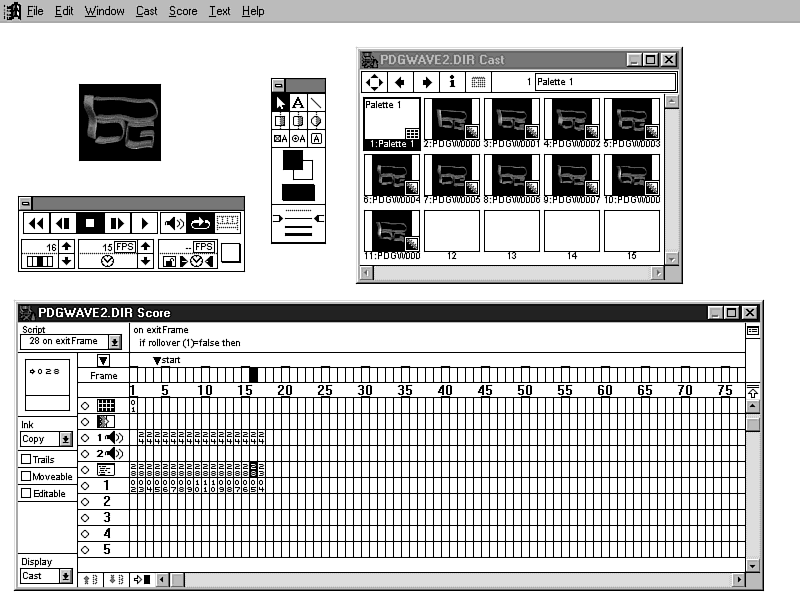The image size is (800, 600).
Task: Open the Script dropdown in Score
Action: [114, 342]
